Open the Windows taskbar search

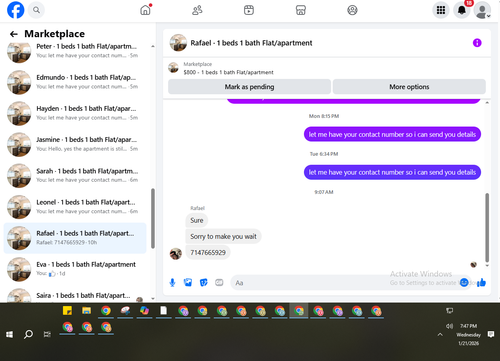pyautogui.click(x=28, y=334)
